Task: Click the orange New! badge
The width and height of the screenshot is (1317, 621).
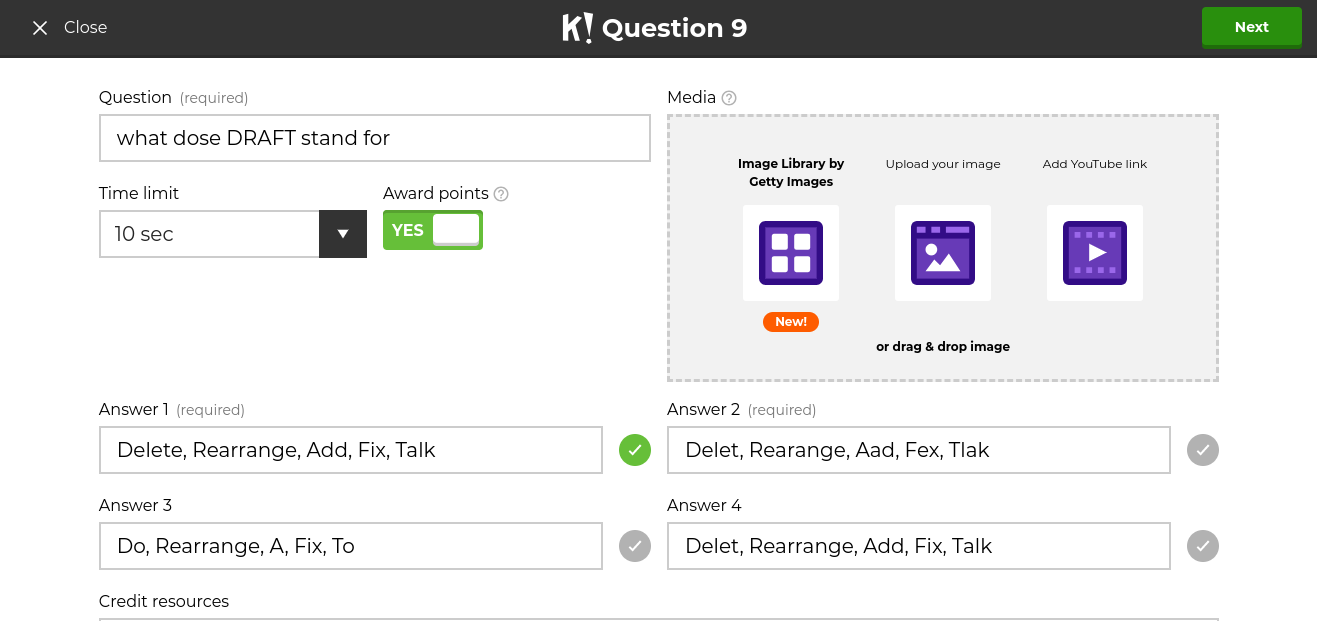Action: 790,322
